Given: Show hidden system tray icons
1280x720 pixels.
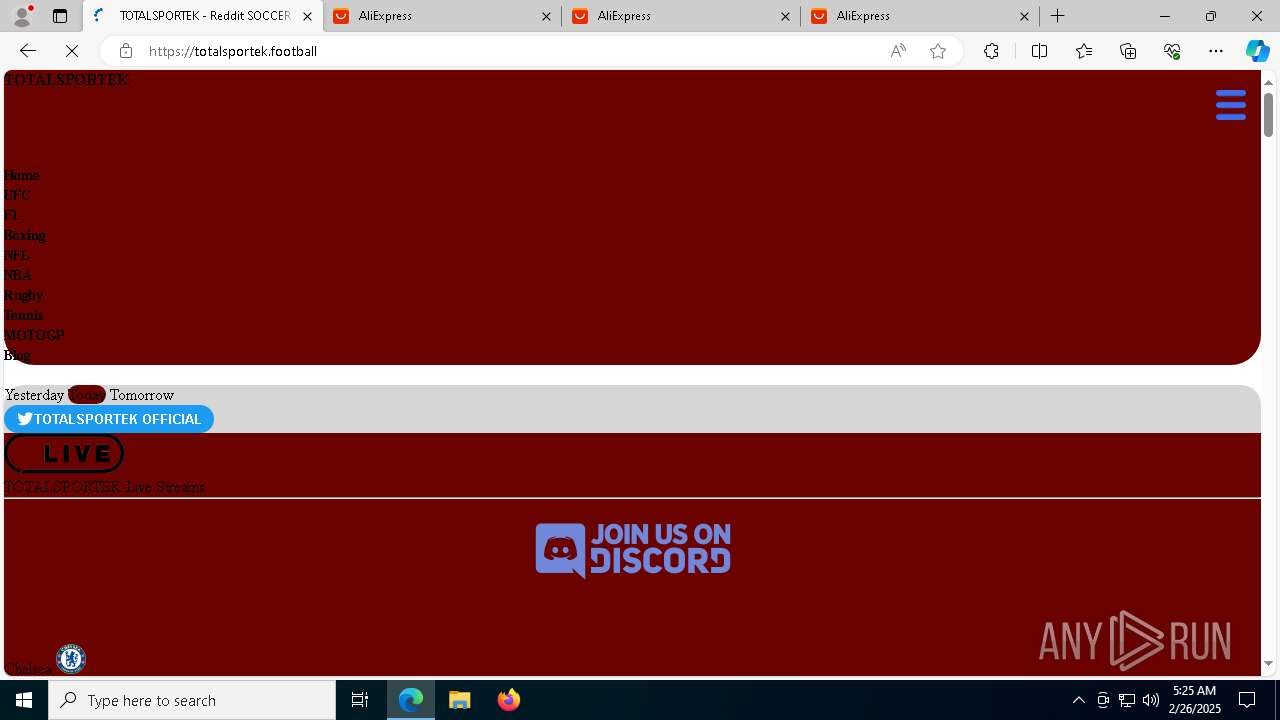Looking at the screenshot, I should [x=1078, y=700].
